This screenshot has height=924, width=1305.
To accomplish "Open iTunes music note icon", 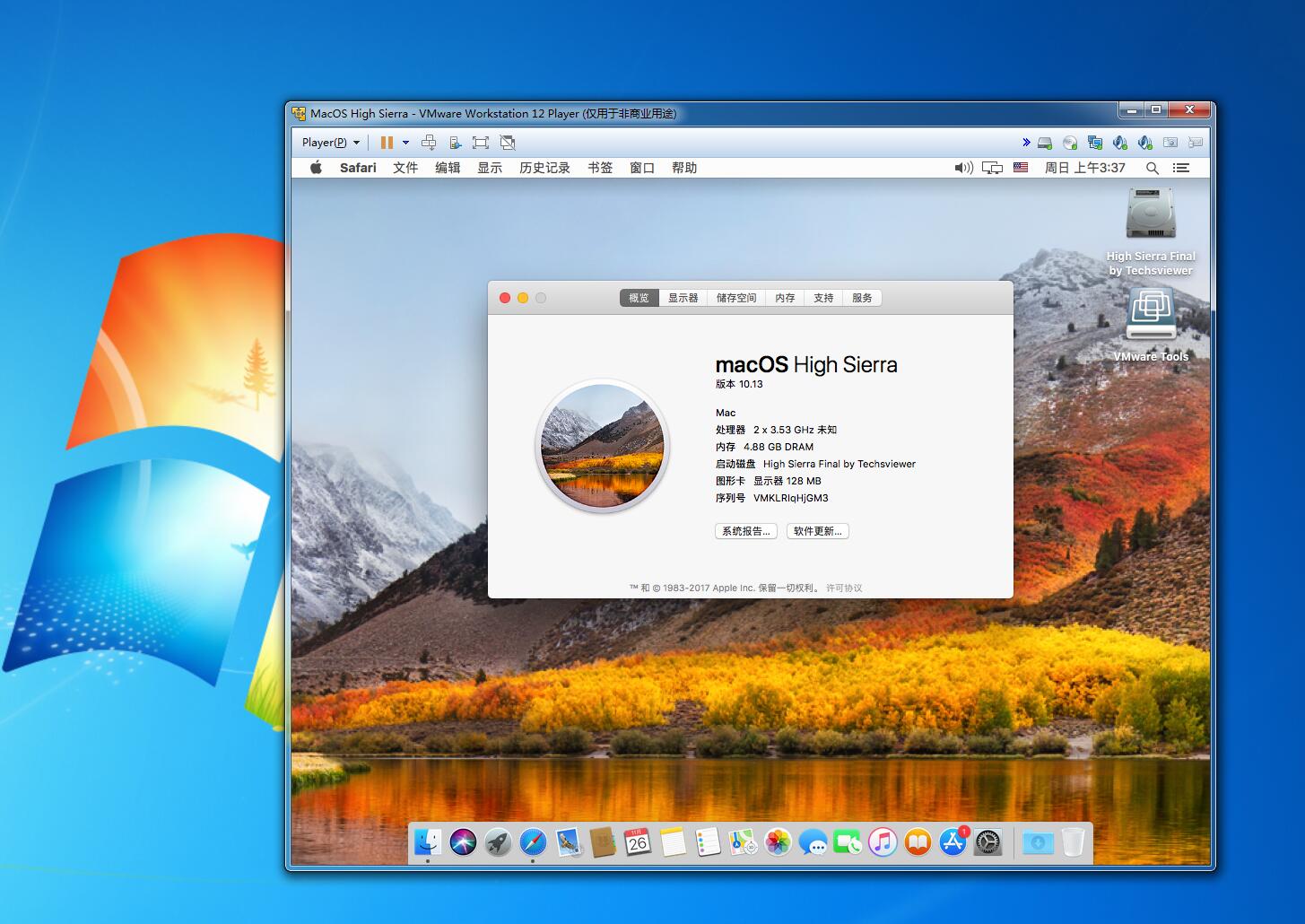I will [x=883, y=841].
